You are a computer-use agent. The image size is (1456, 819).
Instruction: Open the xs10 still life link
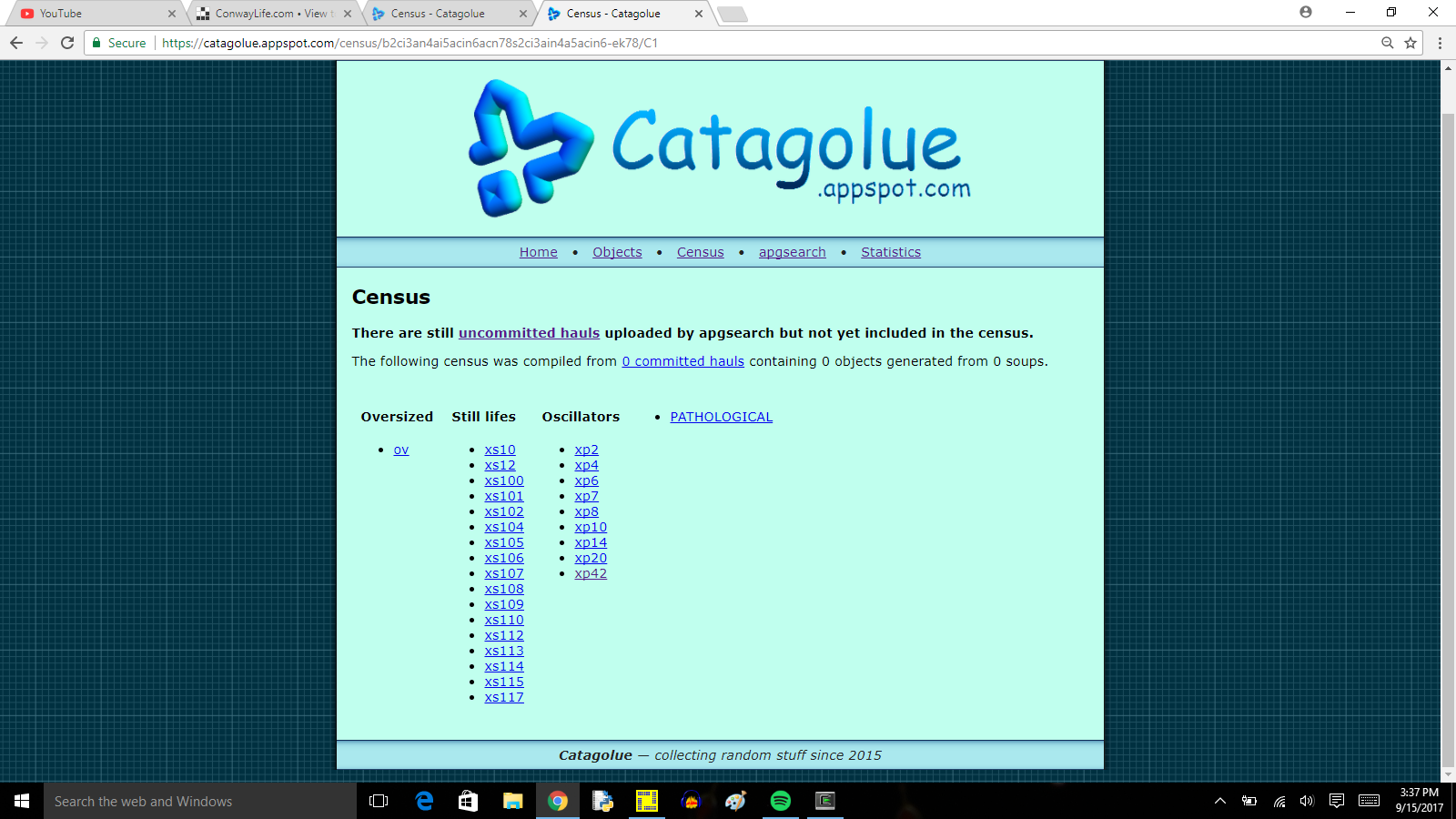(x=500, y=450)
